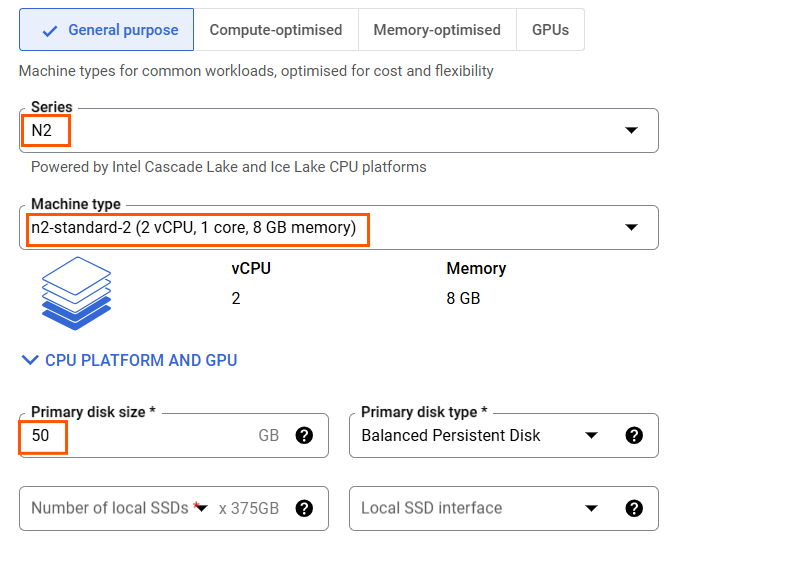
Task: Open help for Primary disk type
Action: click(x=634, y=436)
